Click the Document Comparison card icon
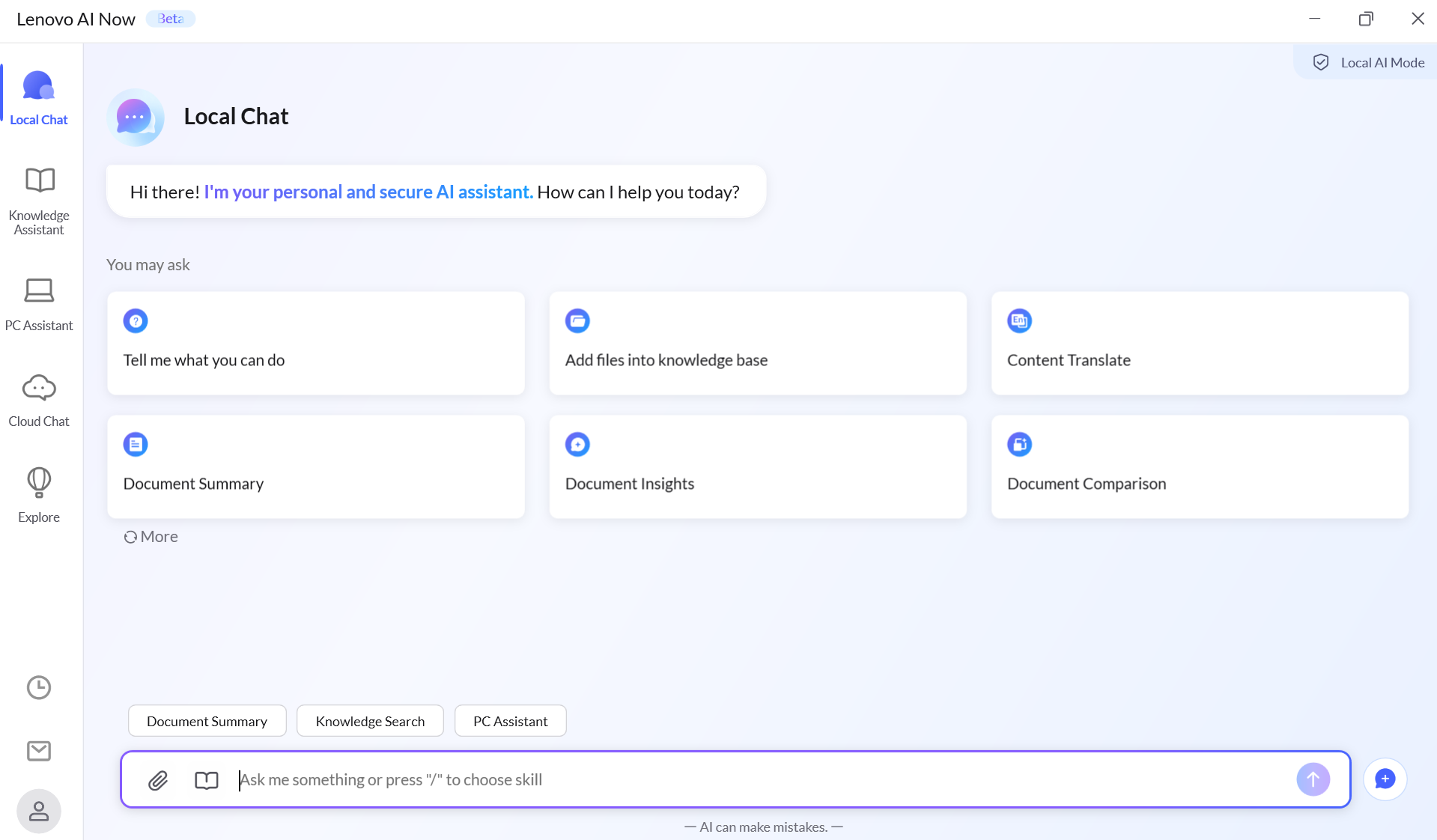The image size is (1437, 840). tap(1019, 445)
